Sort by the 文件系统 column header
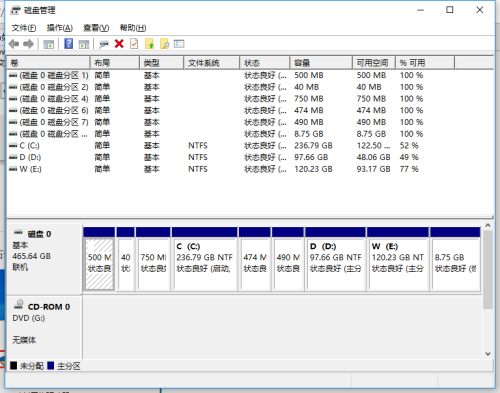The image size is (500, 393). (211, 63)
